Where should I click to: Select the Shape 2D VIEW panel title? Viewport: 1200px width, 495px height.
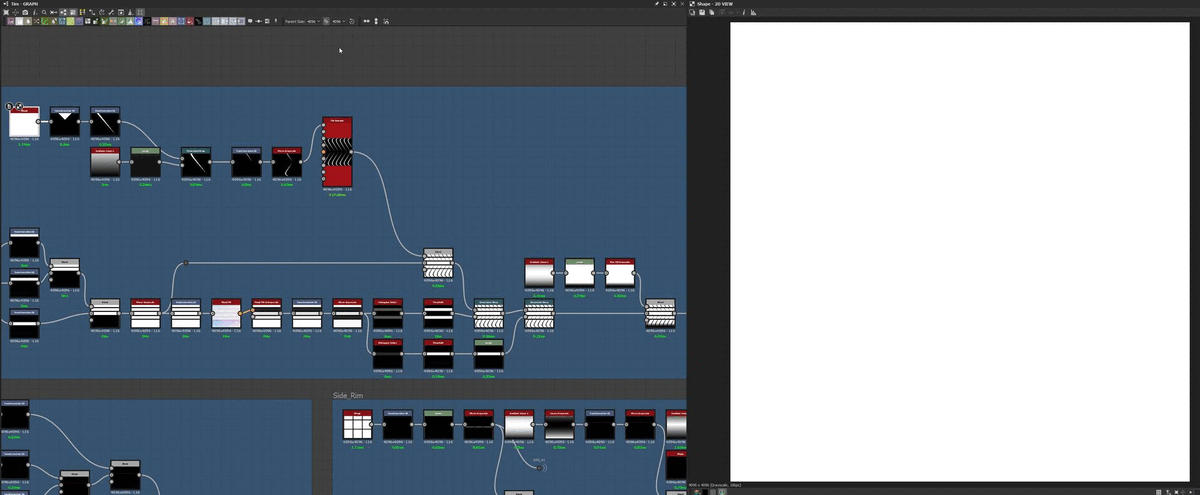pyautogui.click(x=716, y=4)
